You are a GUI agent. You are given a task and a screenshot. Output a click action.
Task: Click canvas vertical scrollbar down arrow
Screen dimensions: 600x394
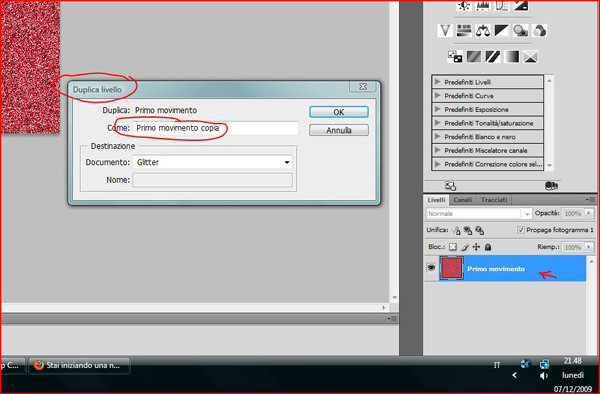[x=394, y=297]
